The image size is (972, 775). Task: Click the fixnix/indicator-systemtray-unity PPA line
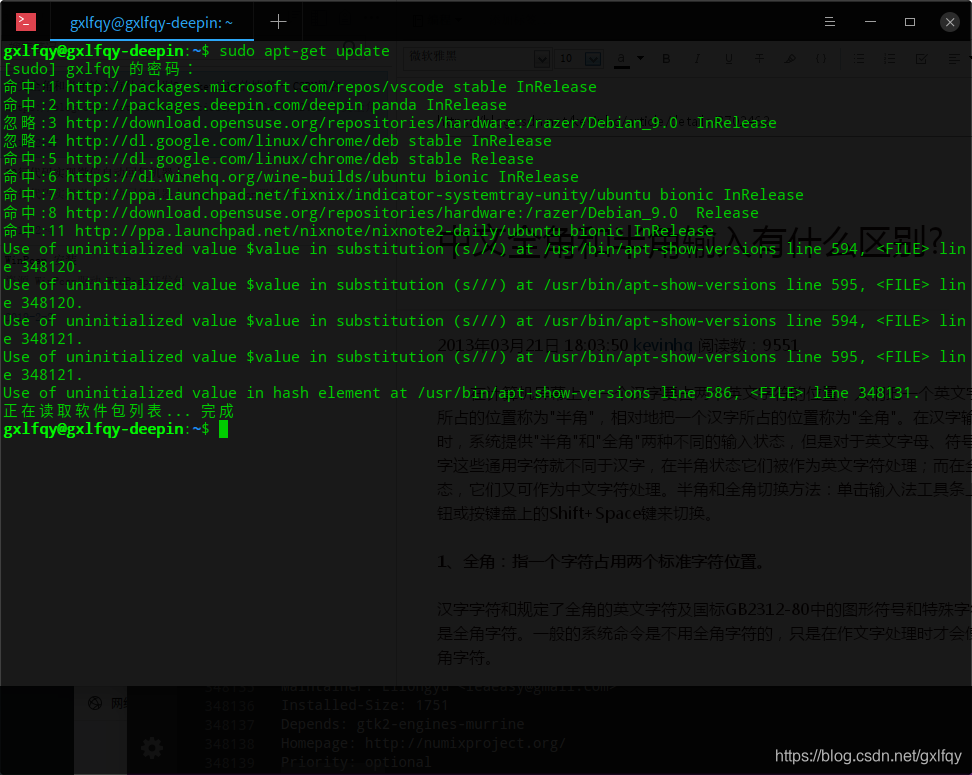click(404, 195)
